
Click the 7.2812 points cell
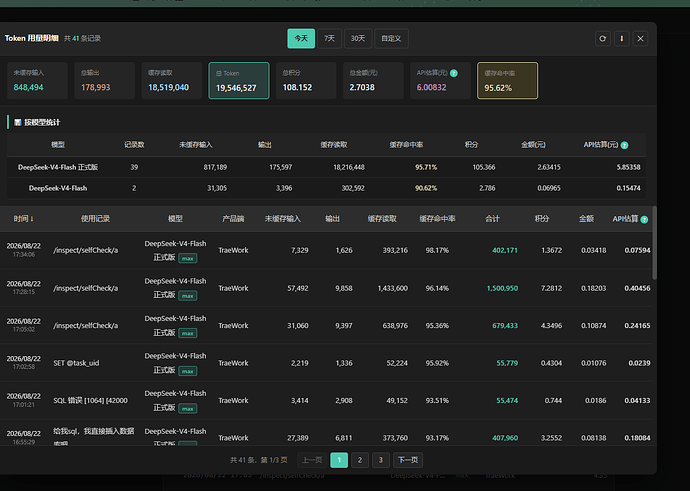(x=551, y=288)
